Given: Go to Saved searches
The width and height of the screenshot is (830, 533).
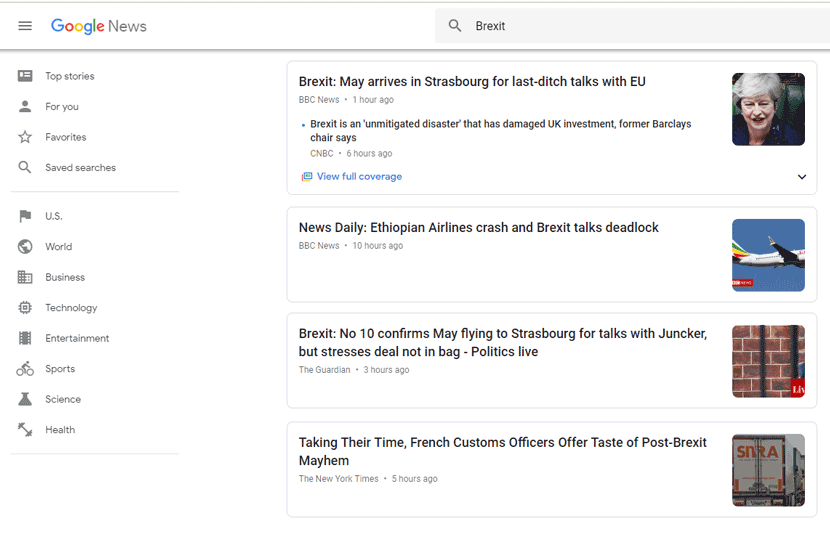Looking at the screenshot, I should [x=80, y=168].
